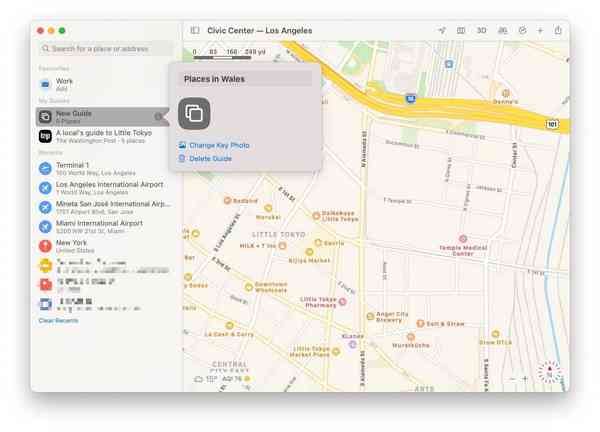
Task: Click the weather and AQI indicator on map
Action: click(222, 379)
